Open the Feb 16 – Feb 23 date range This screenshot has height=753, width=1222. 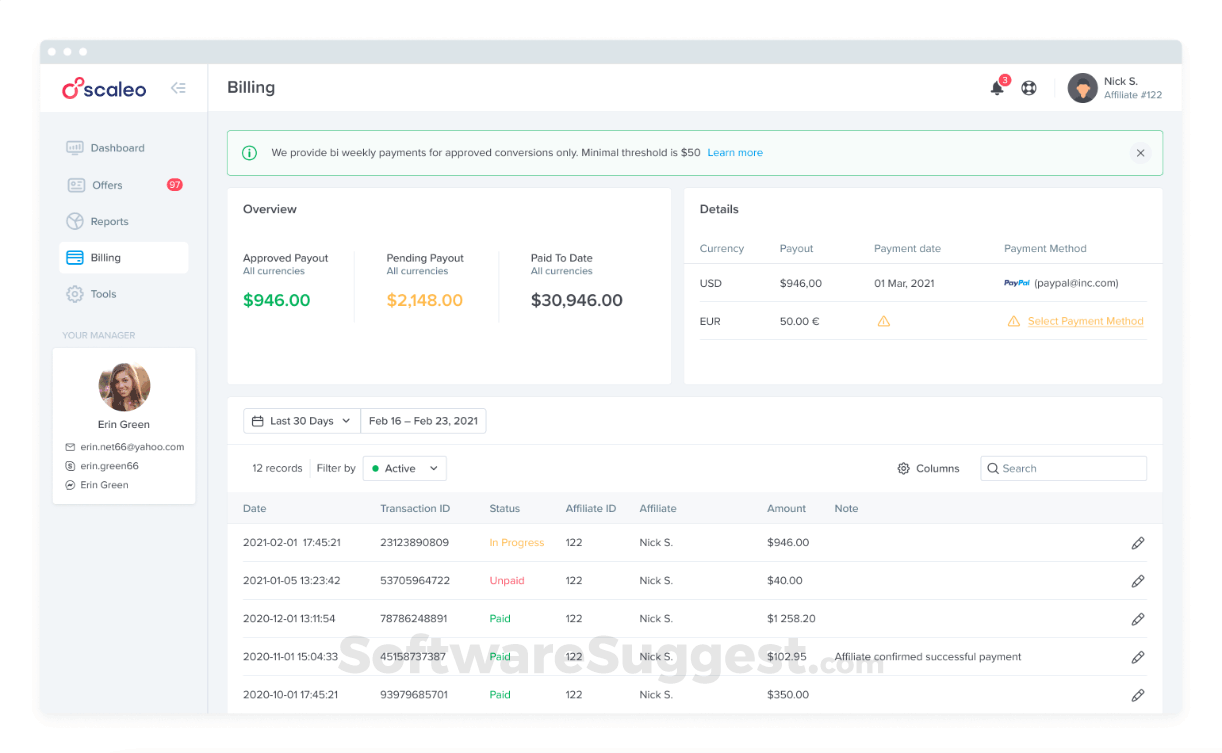tap(423, 421)
